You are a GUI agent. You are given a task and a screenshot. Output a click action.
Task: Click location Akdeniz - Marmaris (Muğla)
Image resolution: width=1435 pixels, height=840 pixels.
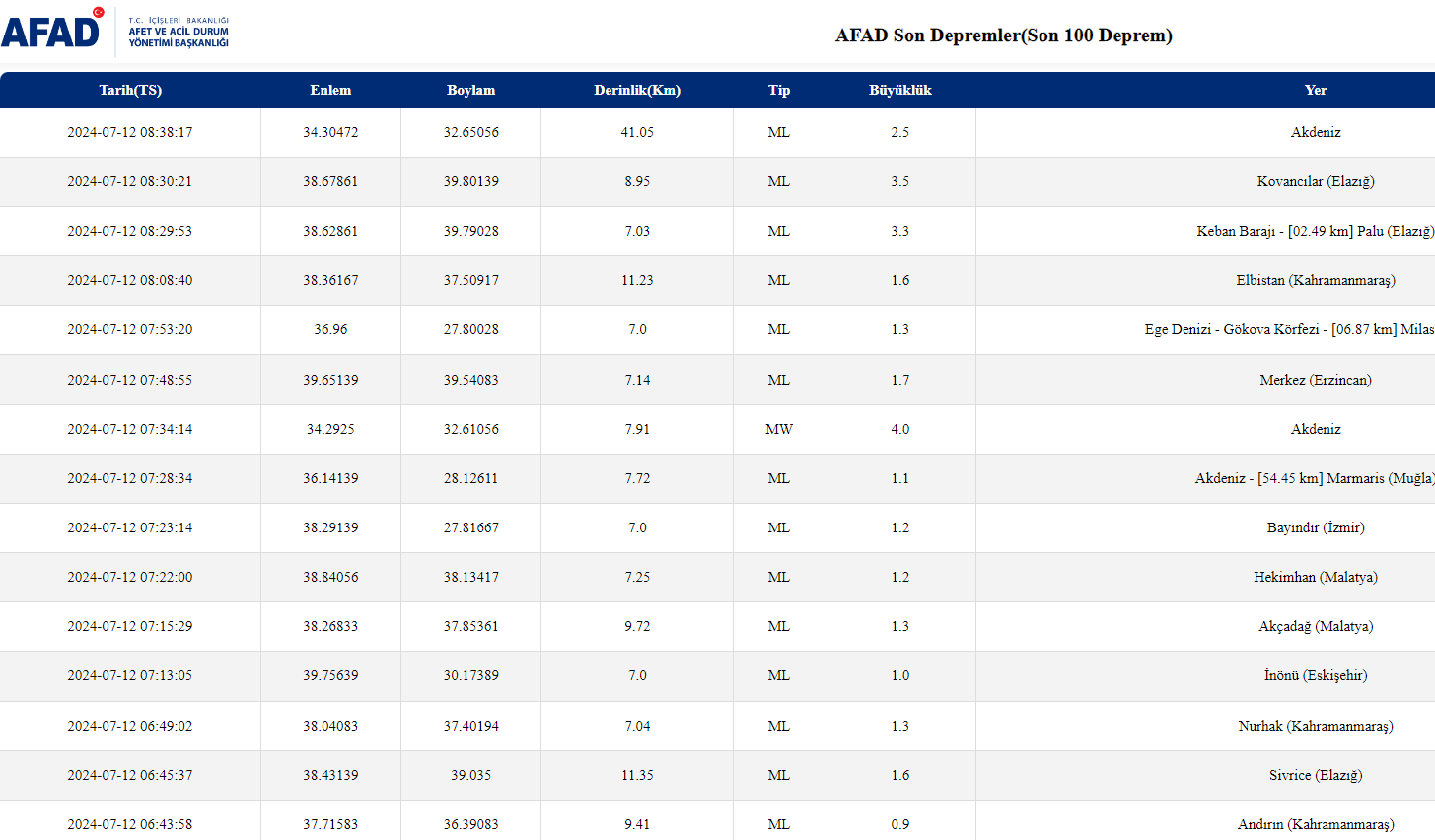[x=1316, y=478]
